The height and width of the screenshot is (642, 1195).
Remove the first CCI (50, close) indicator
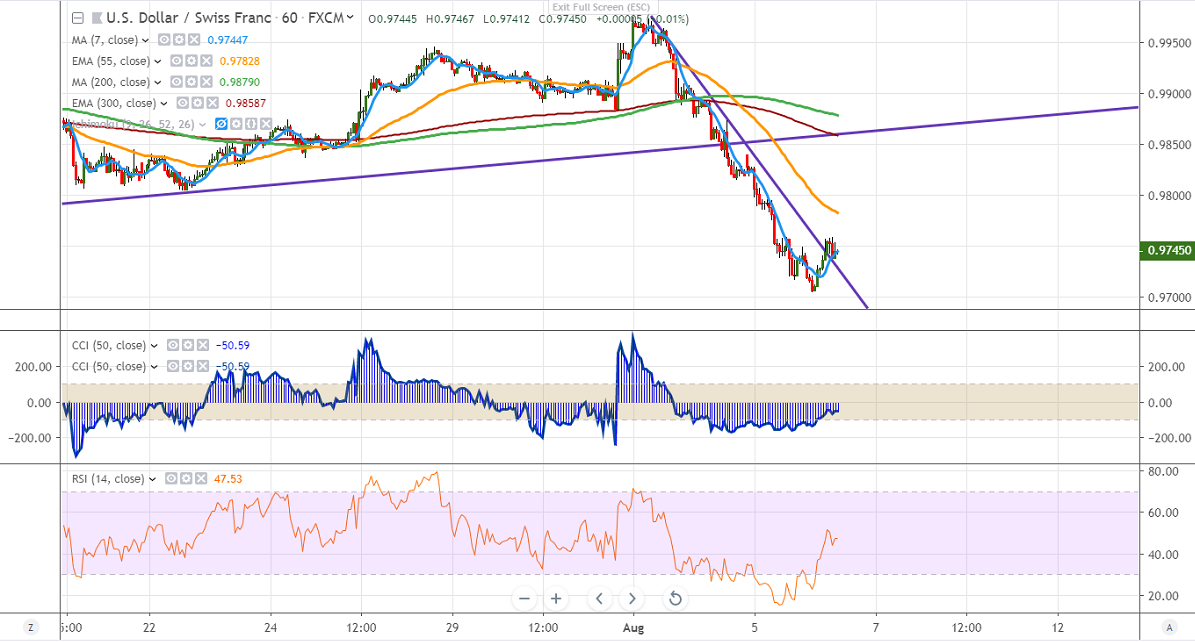(x=202, y=345)
